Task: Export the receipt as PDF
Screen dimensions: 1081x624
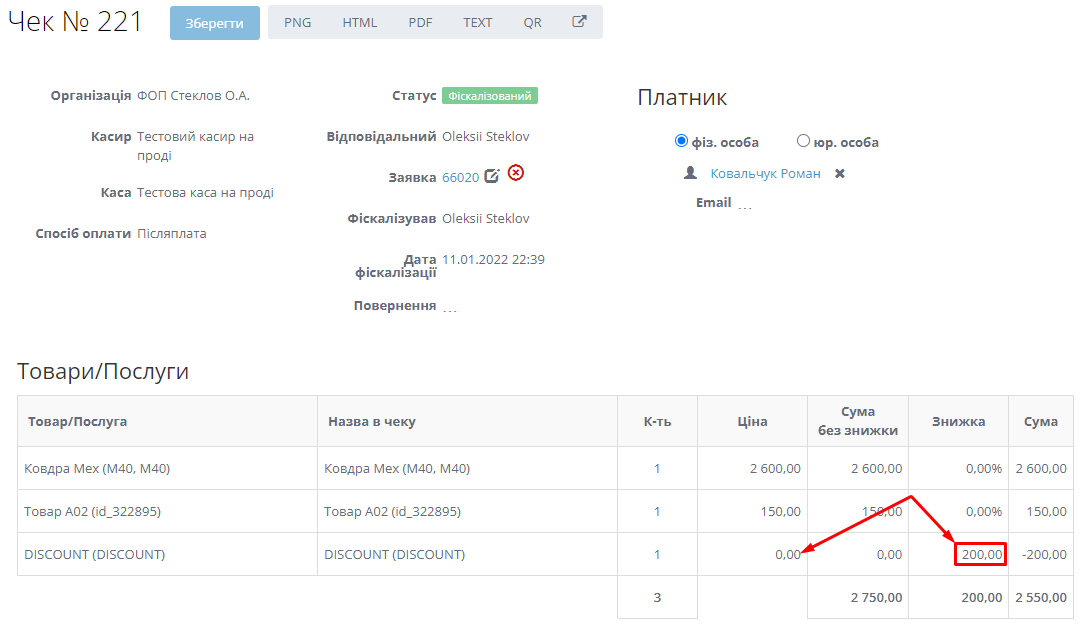Action: pyautogui.click(x=420, y=22)
